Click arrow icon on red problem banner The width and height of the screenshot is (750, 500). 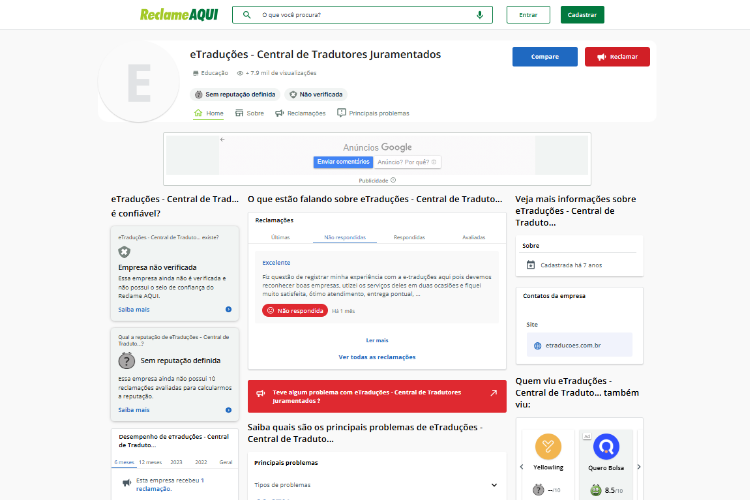pyautogui.click(x=494, y=393)
